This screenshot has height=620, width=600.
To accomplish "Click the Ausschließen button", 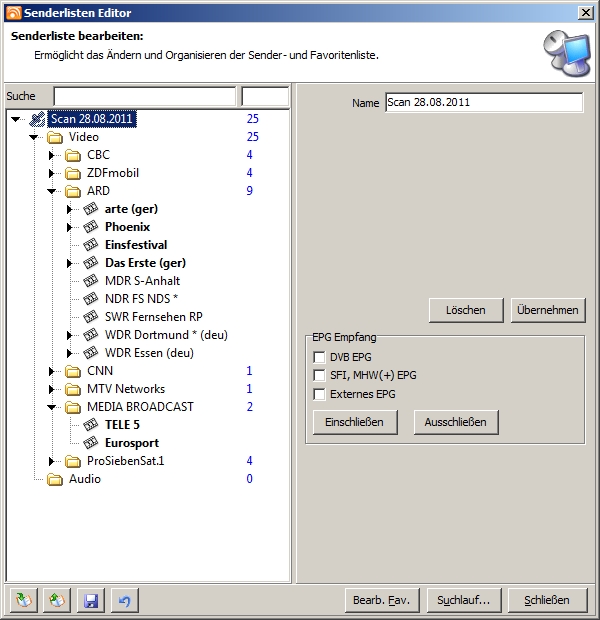I will pyautogui.click(x=456, y=422).
